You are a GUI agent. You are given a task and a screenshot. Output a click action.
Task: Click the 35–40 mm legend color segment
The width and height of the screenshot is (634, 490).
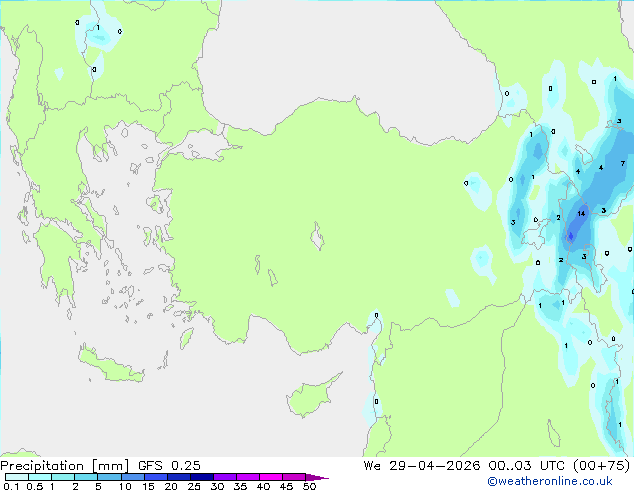pos(247,477)
